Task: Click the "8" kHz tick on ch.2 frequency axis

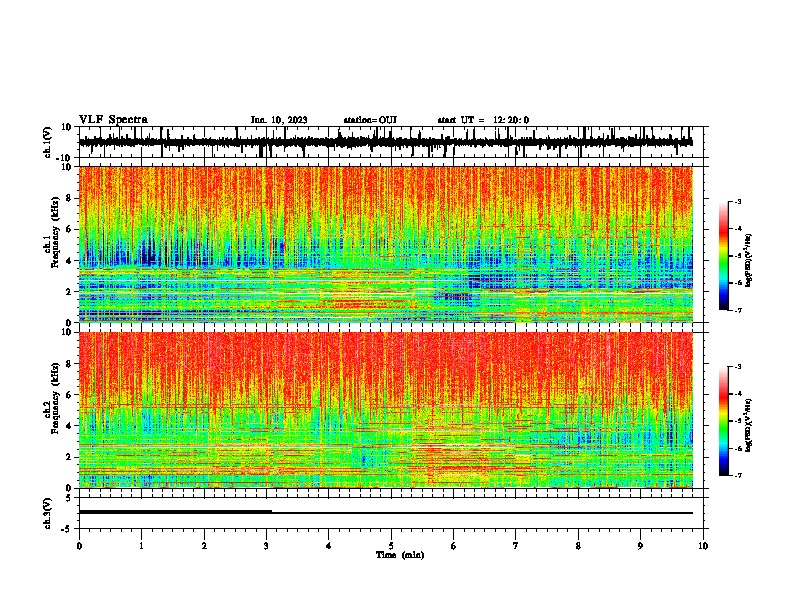Action: click(69, 364)
